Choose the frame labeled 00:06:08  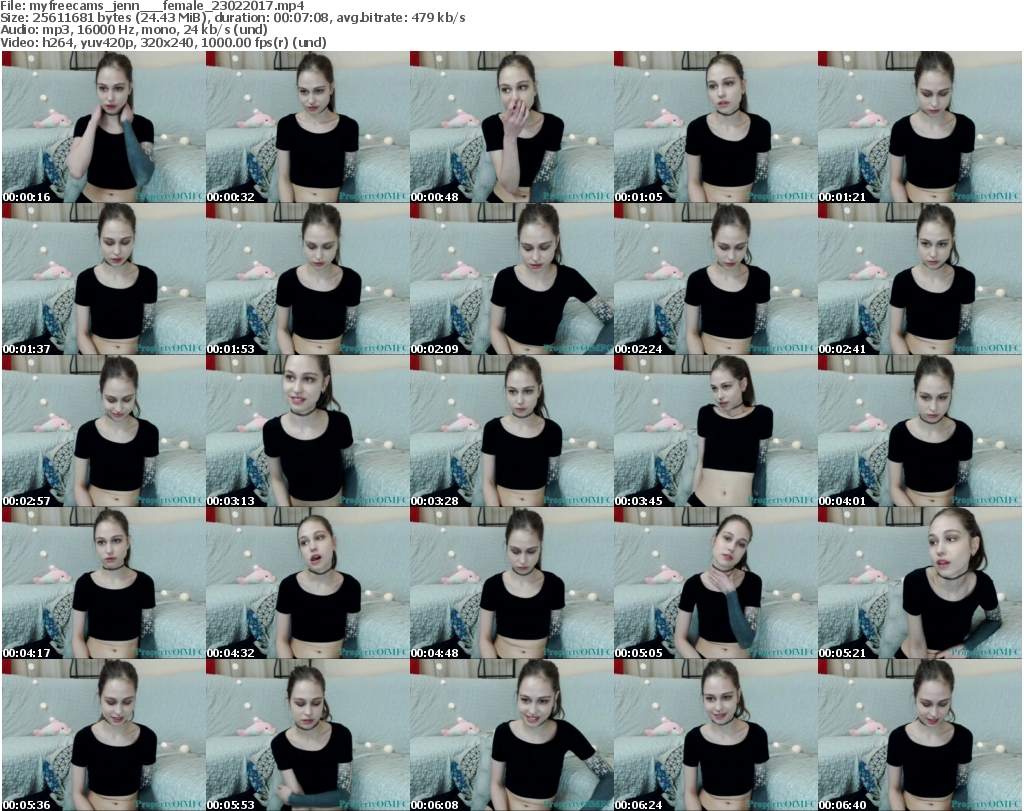point(511,735)
